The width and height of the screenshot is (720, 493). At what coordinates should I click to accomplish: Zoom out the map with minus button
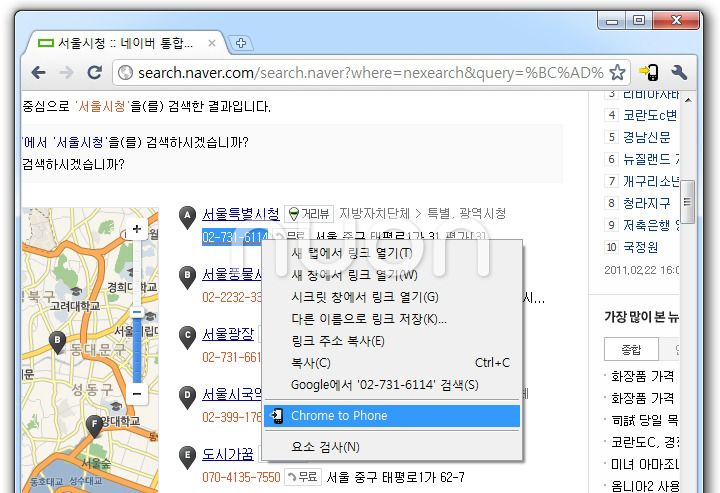pos(136,393)
